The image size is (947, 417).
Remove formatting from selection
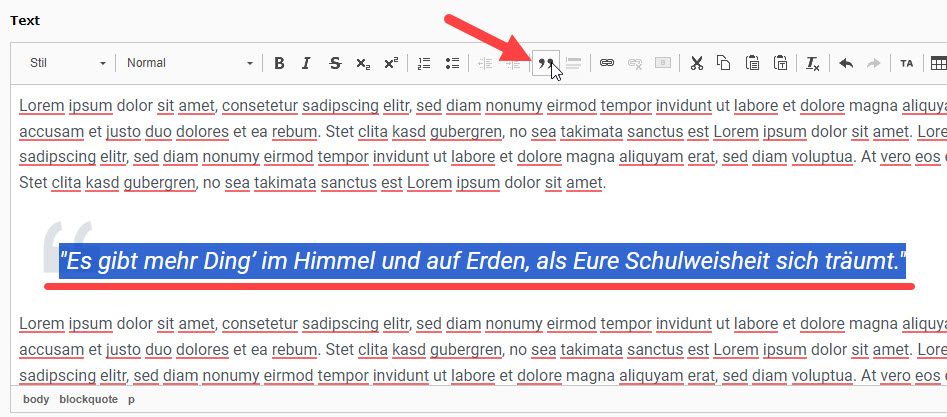[x=813, y=63]
